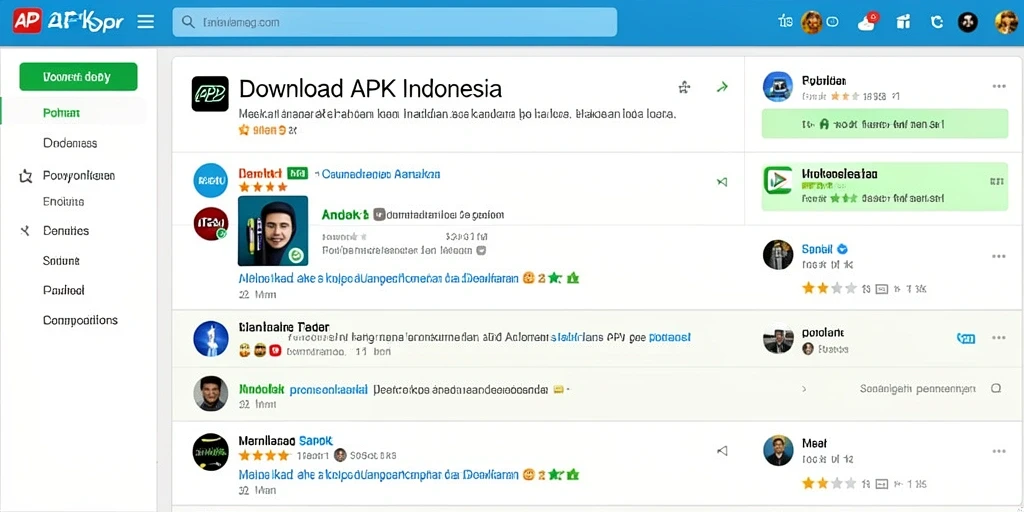
Task: Click the green button atop the sidebar
Action: coord(78,76)
